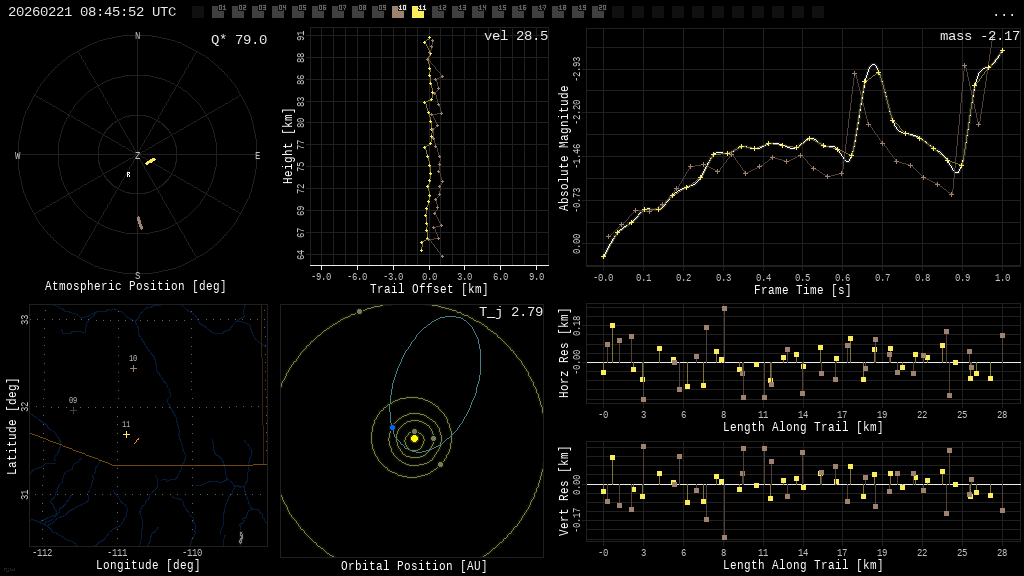Select station box 07 in top strip
Viewport: 1024px width, 576px height.
[x=338, y=12]
